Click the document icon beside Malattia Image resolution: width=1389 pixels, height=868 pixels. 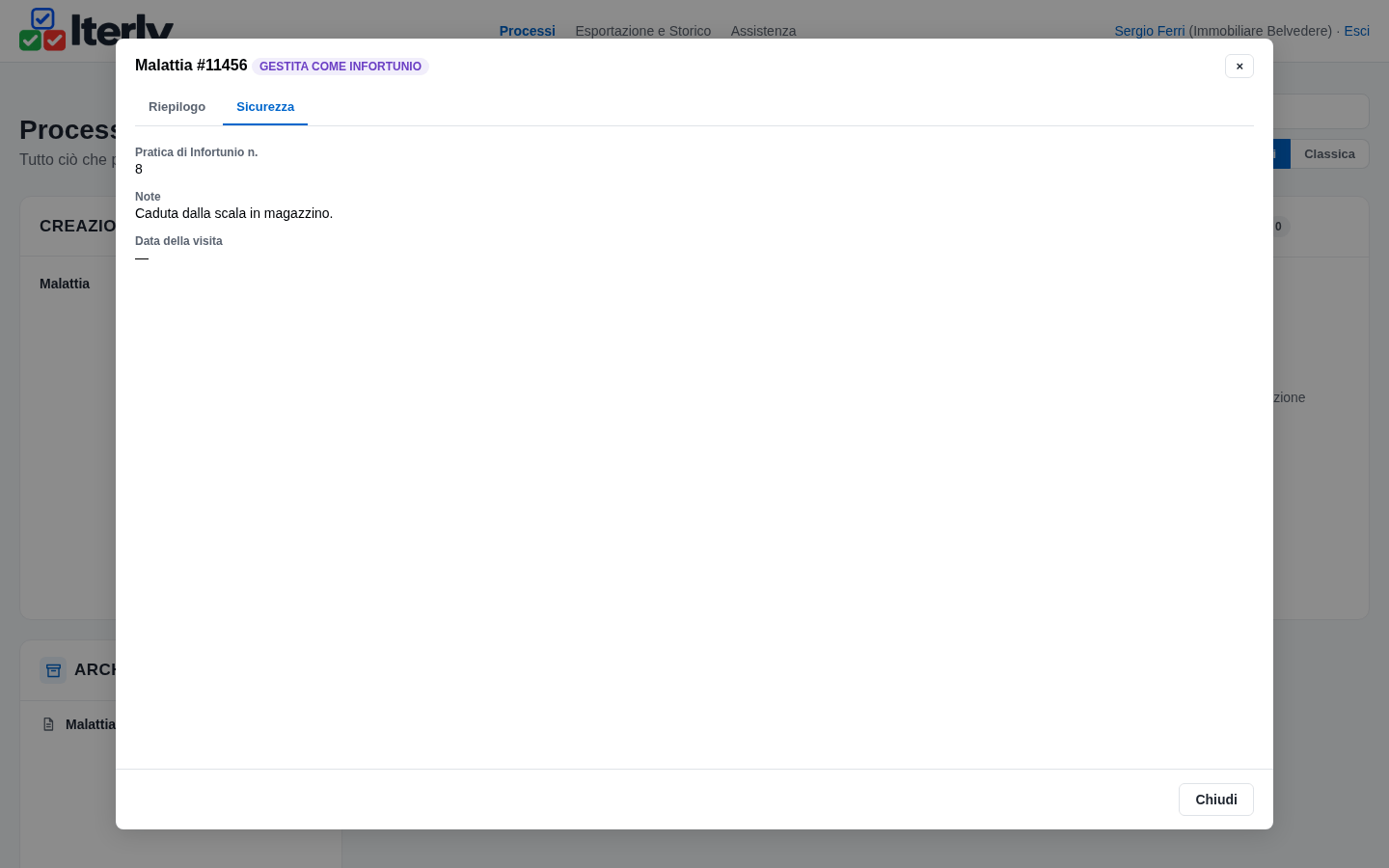tap(48, 724)
